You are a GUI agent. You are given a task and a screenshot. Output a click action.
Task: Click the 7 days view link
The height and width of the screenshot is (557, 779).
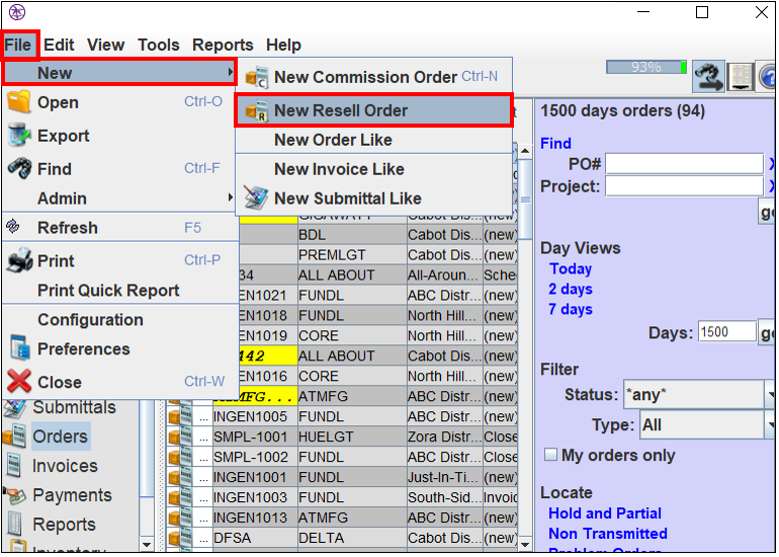pos(570,310)
